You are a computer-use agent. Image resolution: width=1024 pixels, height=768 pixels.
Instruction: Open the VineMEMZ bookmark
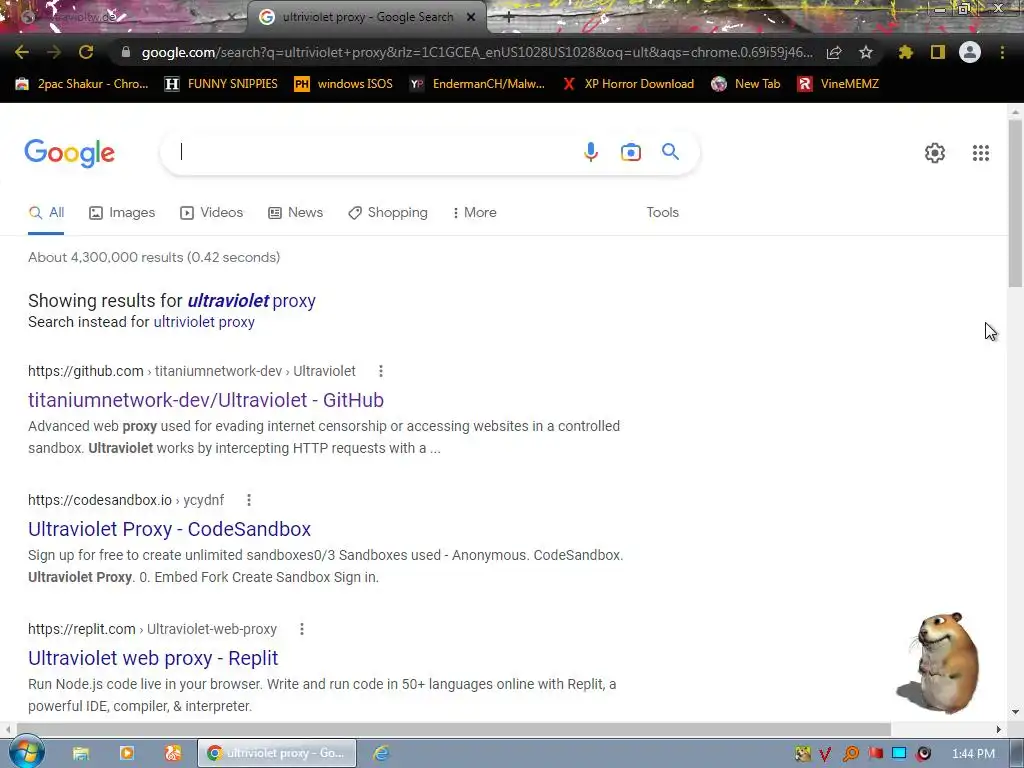[838, 84]
